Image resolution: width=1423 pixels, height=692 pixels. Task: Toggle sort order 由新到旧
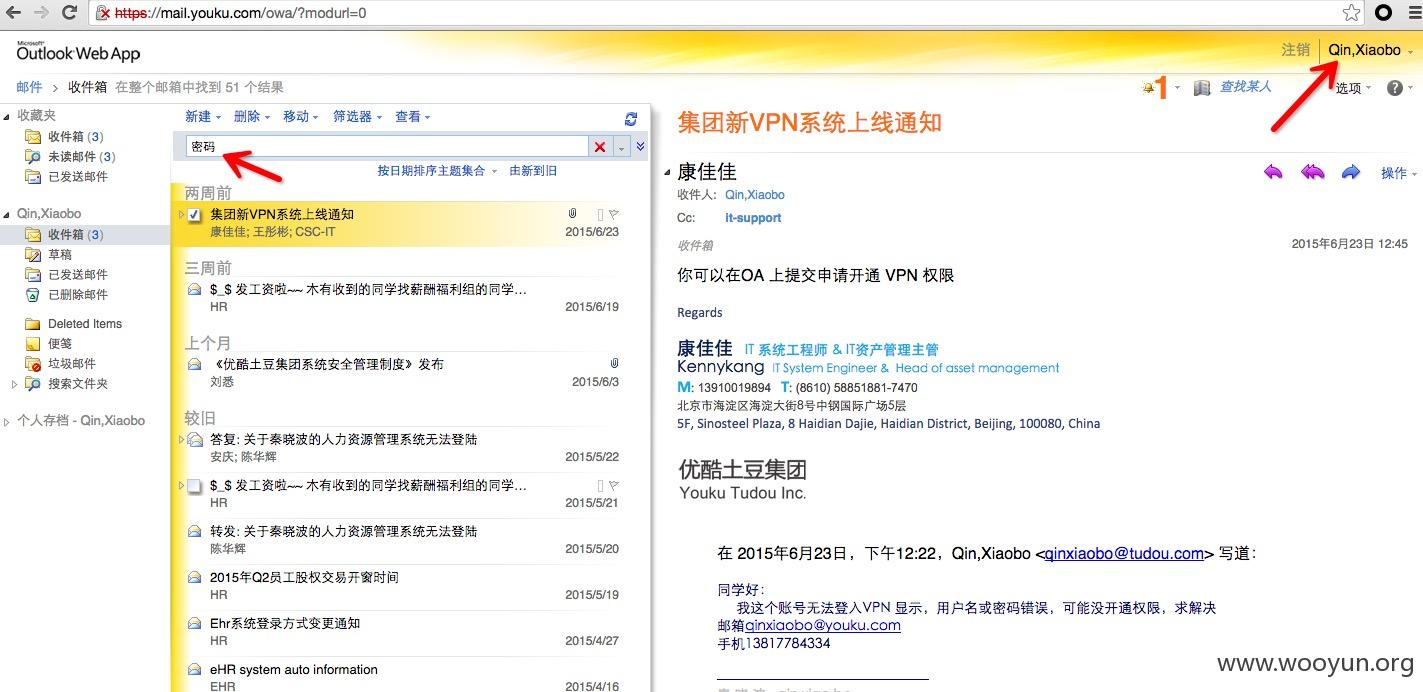(x=533, y=171)
